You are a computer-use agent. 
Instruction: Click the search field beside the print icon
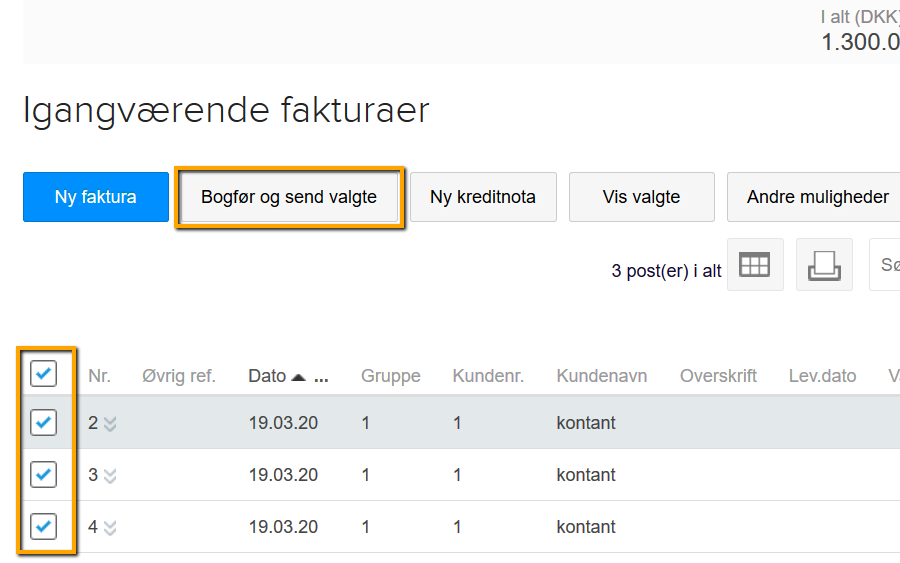point(885,265)
